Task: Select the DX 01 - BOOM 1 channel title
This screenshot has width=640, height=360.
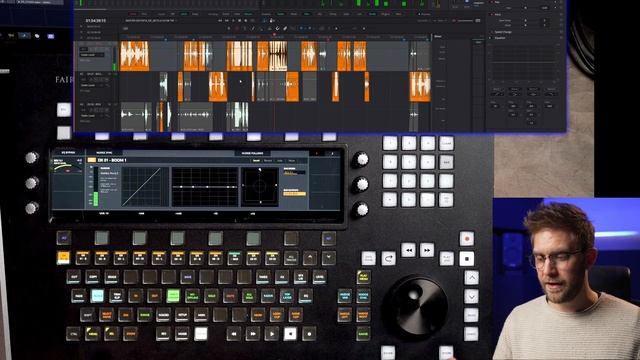Action: [112, 160]
